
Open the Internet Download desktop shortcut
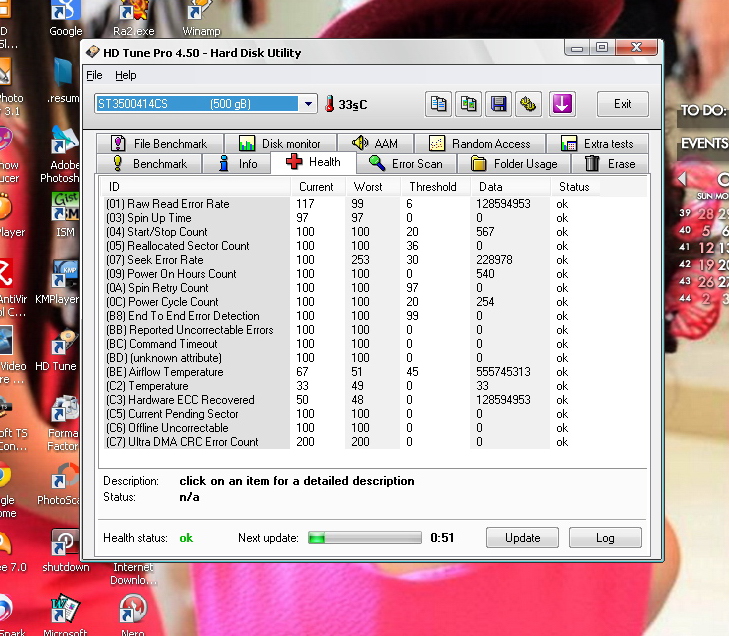click(x=133, y=574)
